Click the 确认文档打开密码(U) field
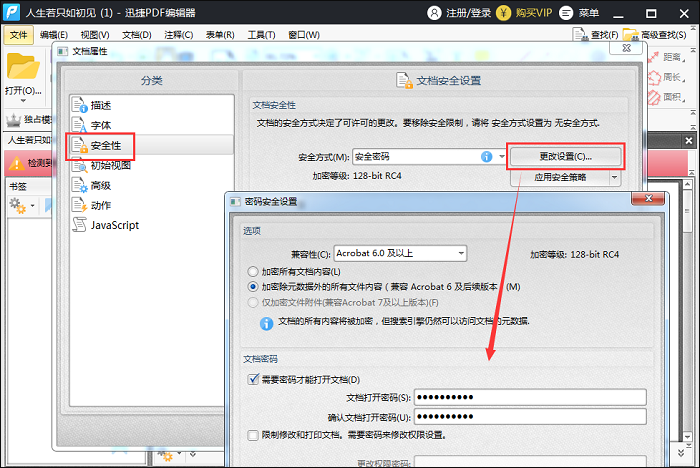Screen dimensions: 700x468 click(x=530, y=417)
